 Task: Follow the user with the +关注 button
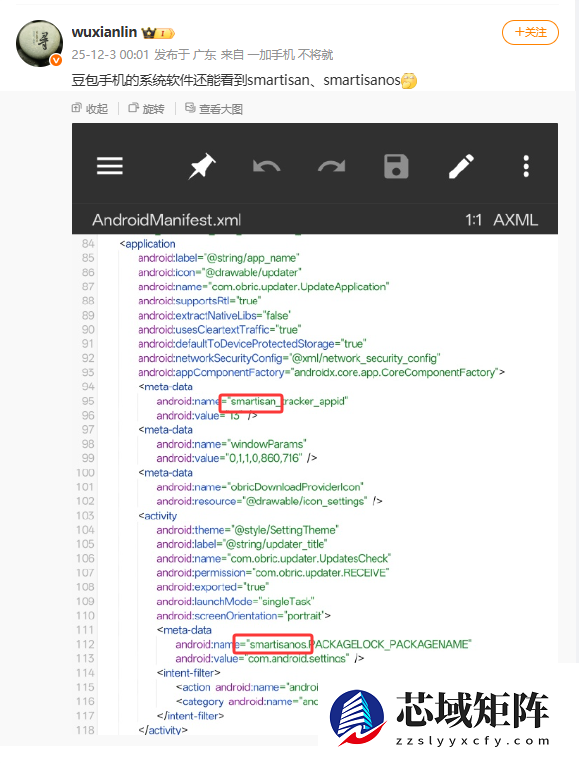pyautogui.click(x=530, y=32)
